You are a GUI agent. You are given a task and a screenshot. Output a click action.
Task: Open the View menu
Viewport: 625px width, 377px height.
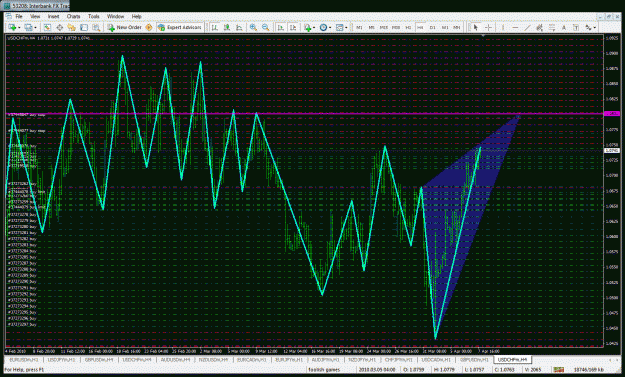(x=35, y=16)
